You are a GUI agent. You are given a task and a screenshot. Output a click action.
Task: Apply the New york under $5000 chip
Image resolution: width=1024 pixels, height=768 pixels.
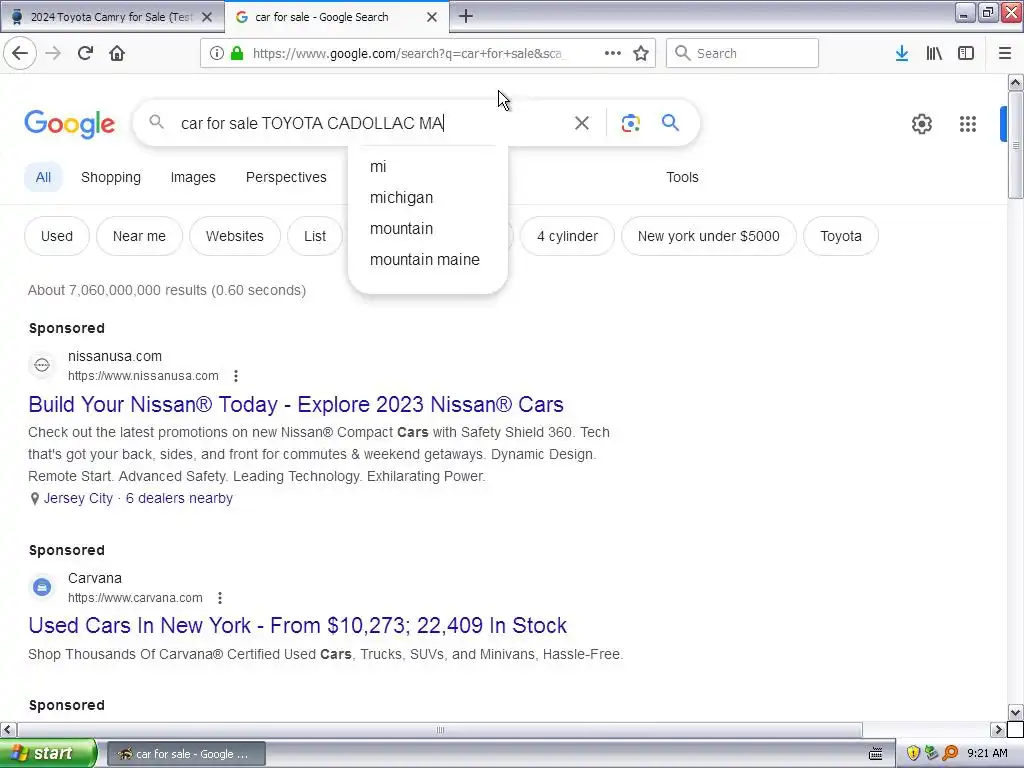point(709,236)
